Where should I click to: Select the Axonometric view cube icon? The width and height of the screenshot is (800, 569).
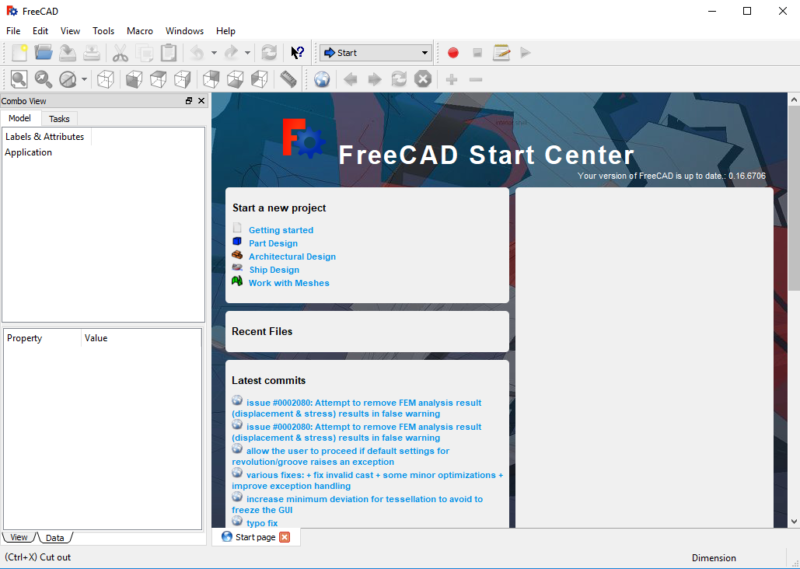click(x=106, y=79)
